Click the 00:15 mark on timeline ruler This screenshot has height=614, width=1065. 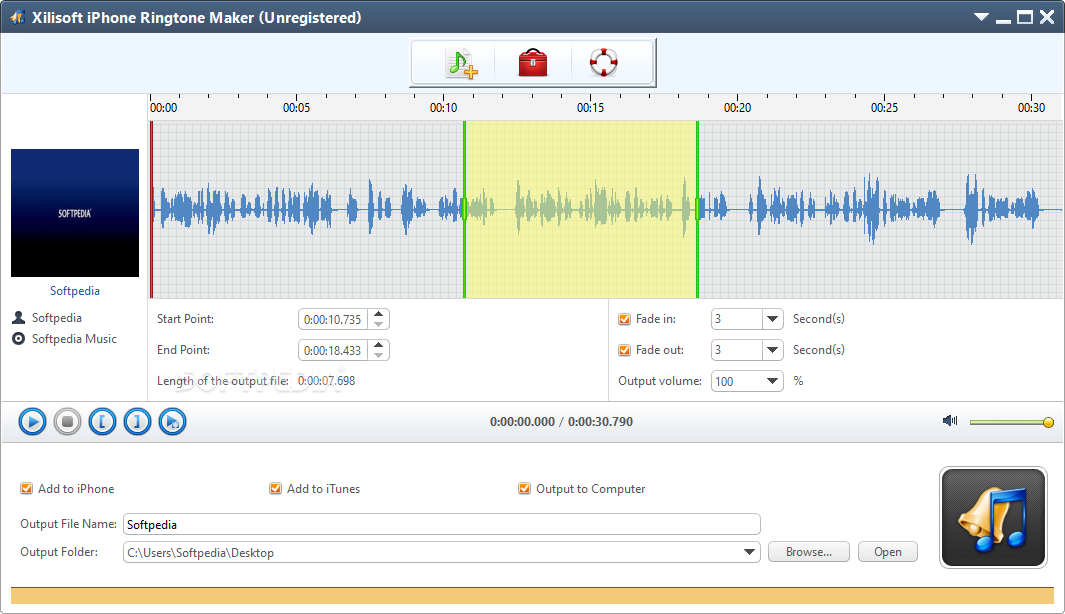tap(590, 107)
